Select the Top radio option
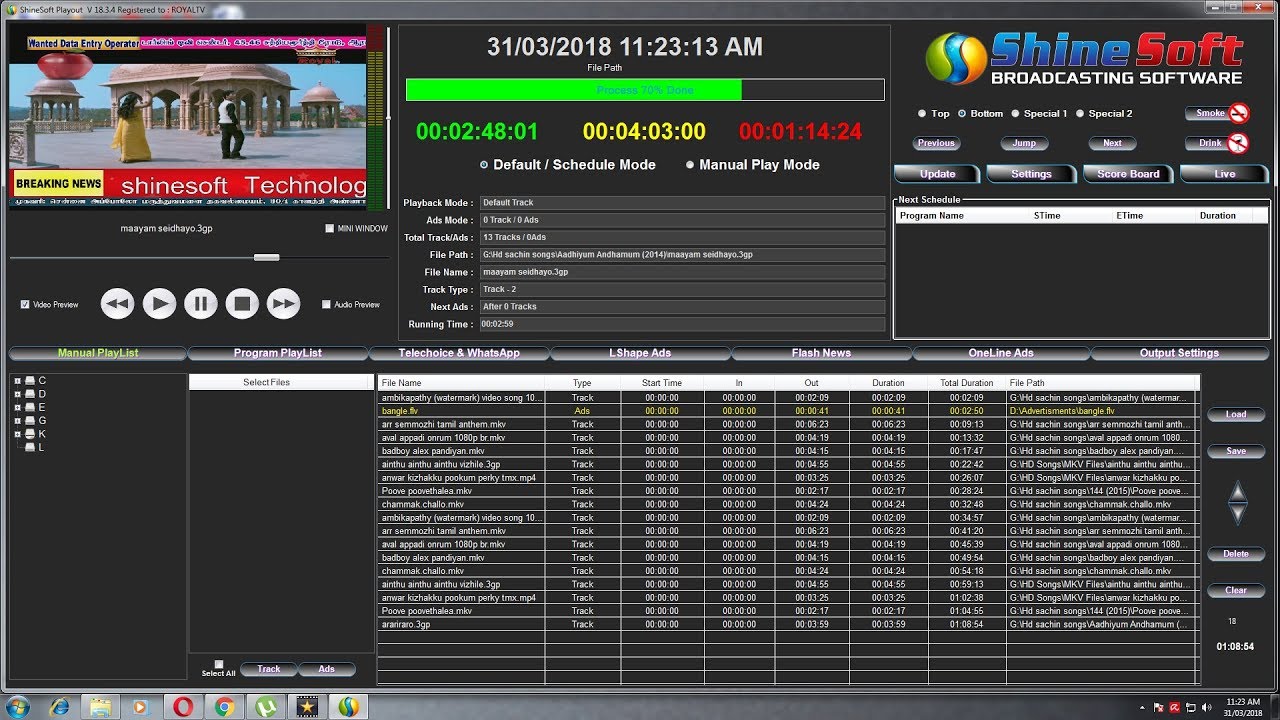This screenshot has width=1280, height=720. [922, 114]
